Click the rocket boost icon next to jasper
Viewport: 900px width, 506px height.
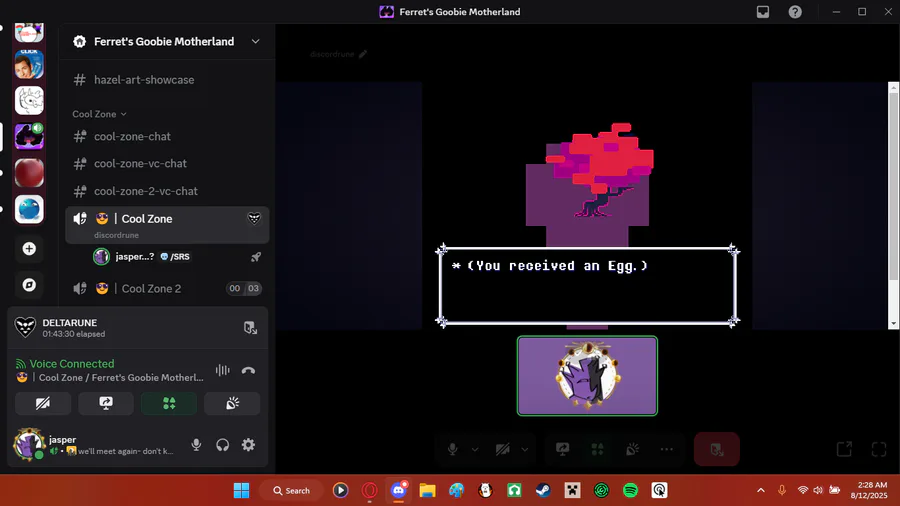pos(256,257)
